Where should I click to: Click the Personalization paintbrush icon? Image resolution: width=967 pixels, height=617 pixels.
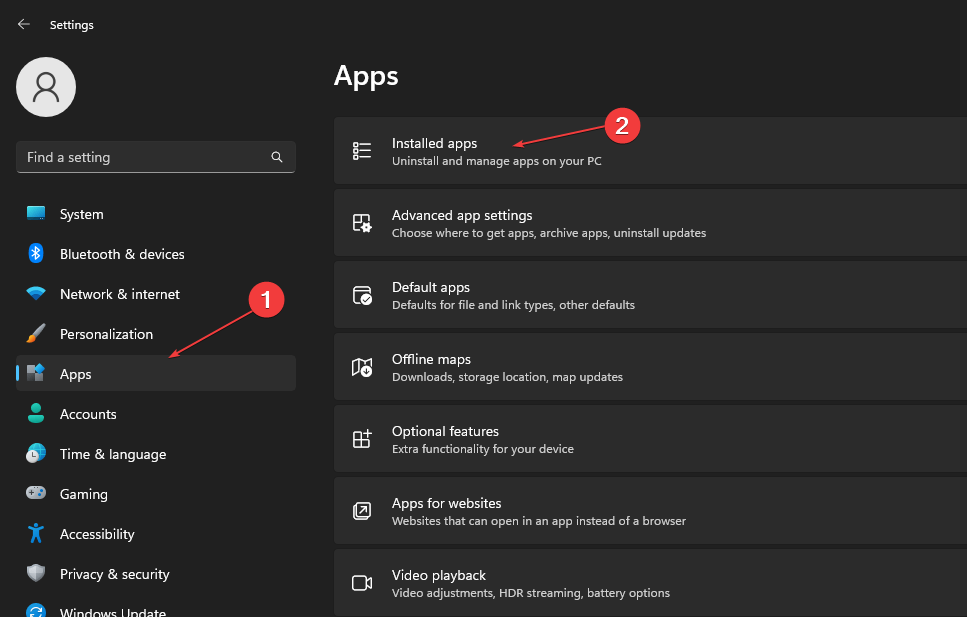point(36,334)
